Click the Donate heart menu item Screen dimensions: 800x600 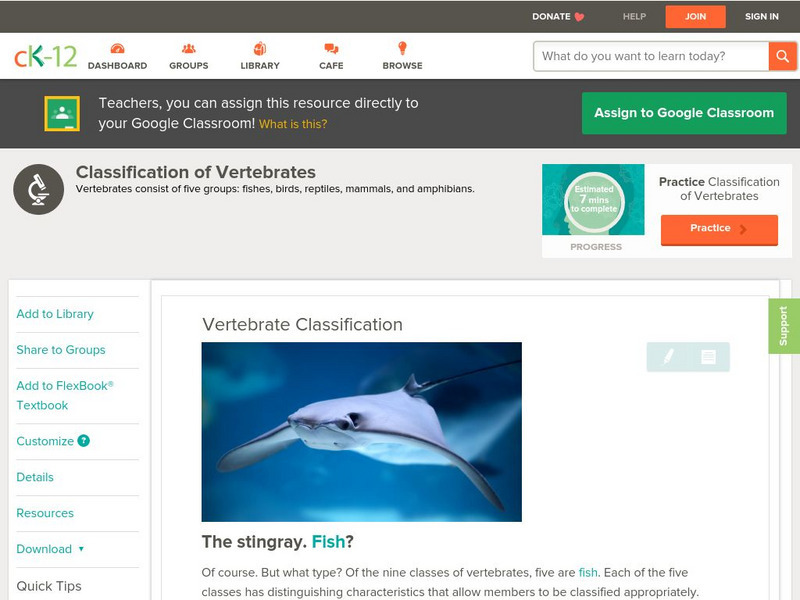click(x=558, y=16)
